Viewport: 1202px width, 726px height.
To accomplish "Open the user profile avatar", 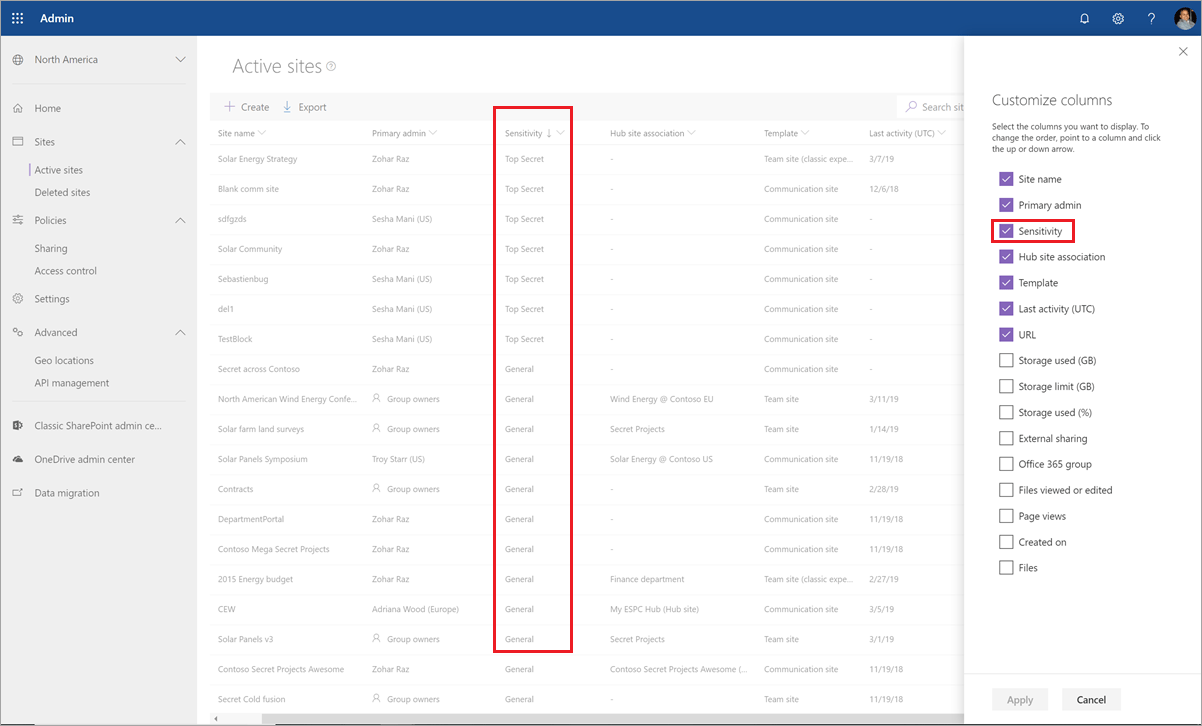I will tap(1184, 18).
